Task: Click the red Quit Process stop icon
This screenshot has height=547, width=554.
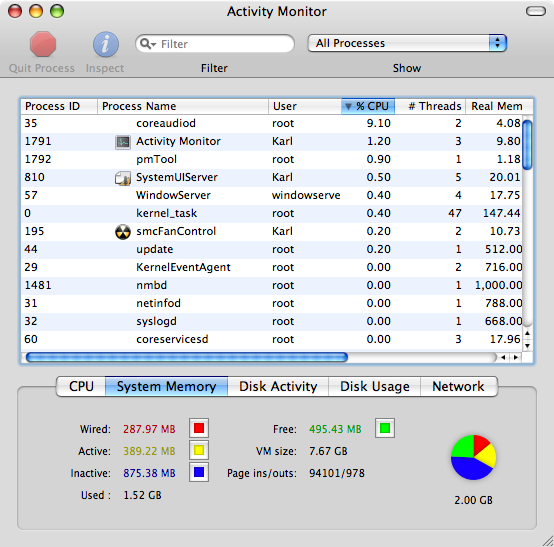Action: tap(43, 44)
